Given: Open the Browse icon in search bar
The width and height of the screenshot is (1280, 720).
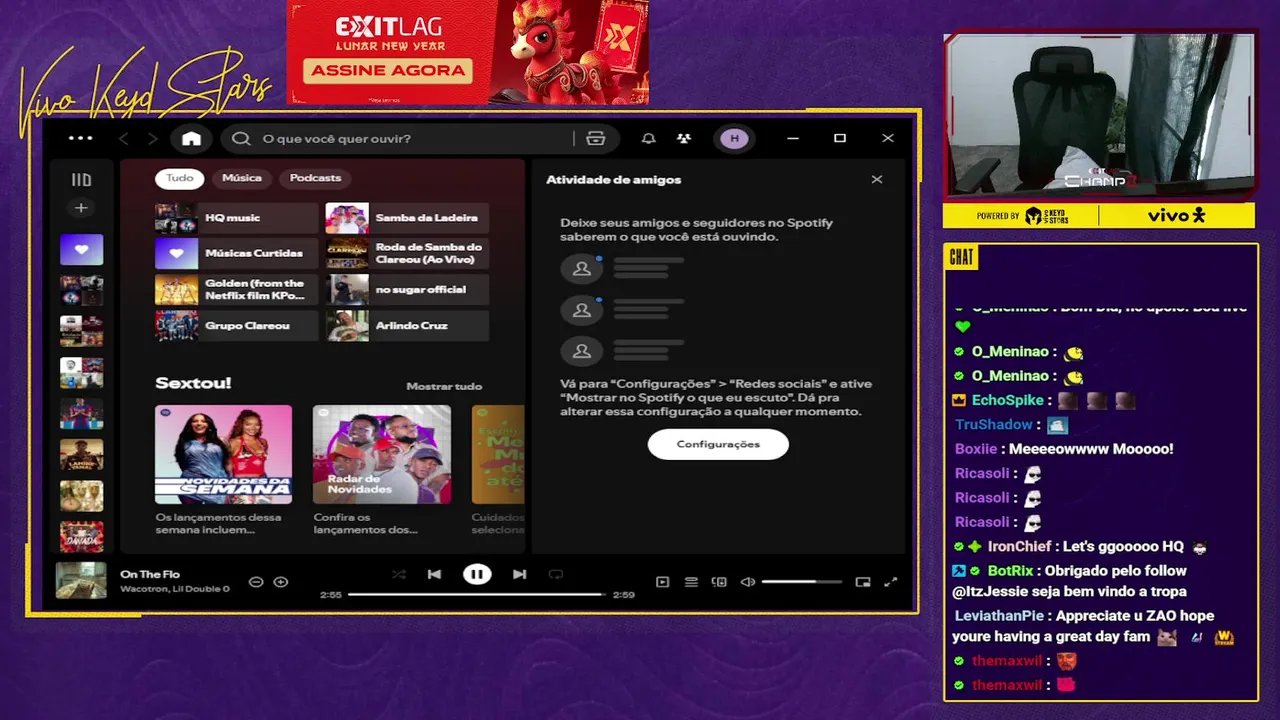Looking at the screenshot, I should 596,139.
